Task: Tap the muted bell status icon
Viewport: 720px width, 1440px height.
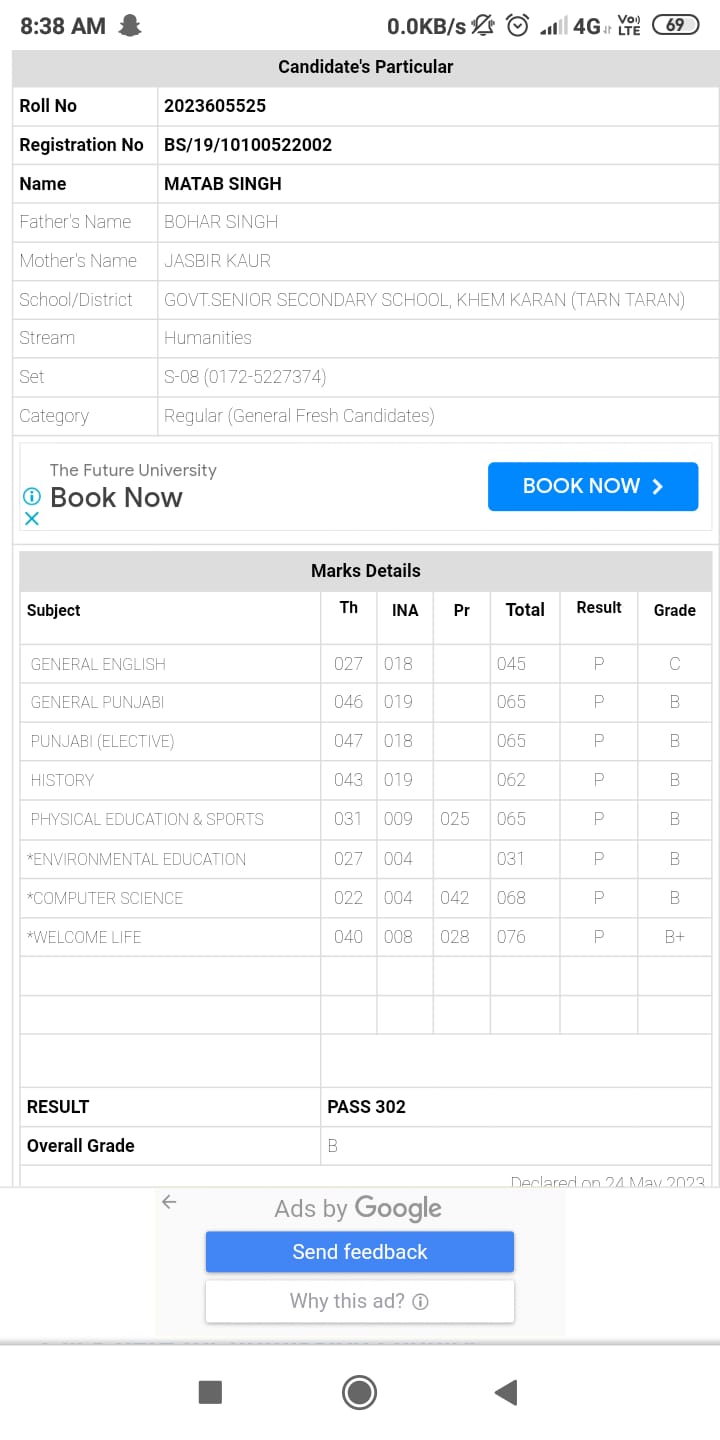Action: coord(484,26)
